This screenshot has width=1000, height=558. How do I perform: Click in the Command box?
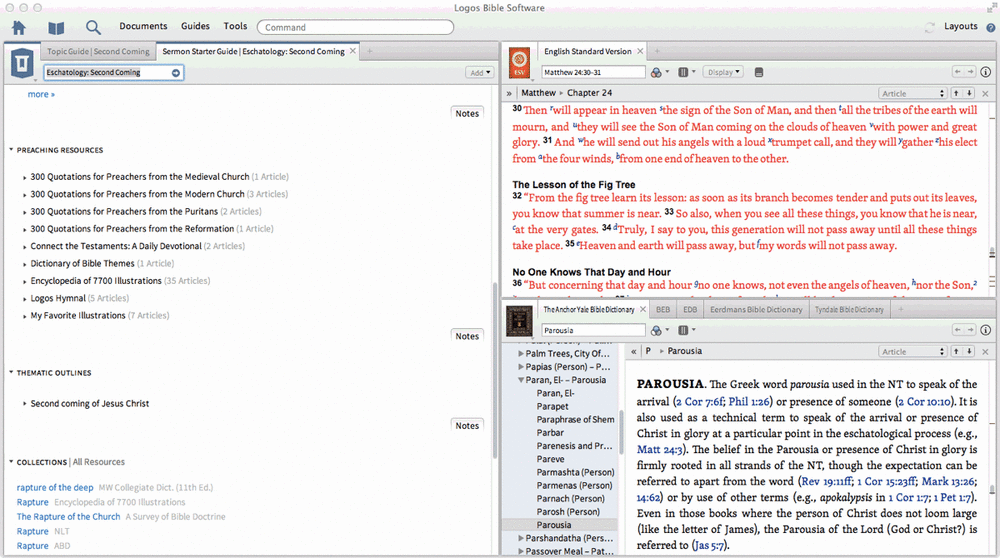(x=355, y=27)
